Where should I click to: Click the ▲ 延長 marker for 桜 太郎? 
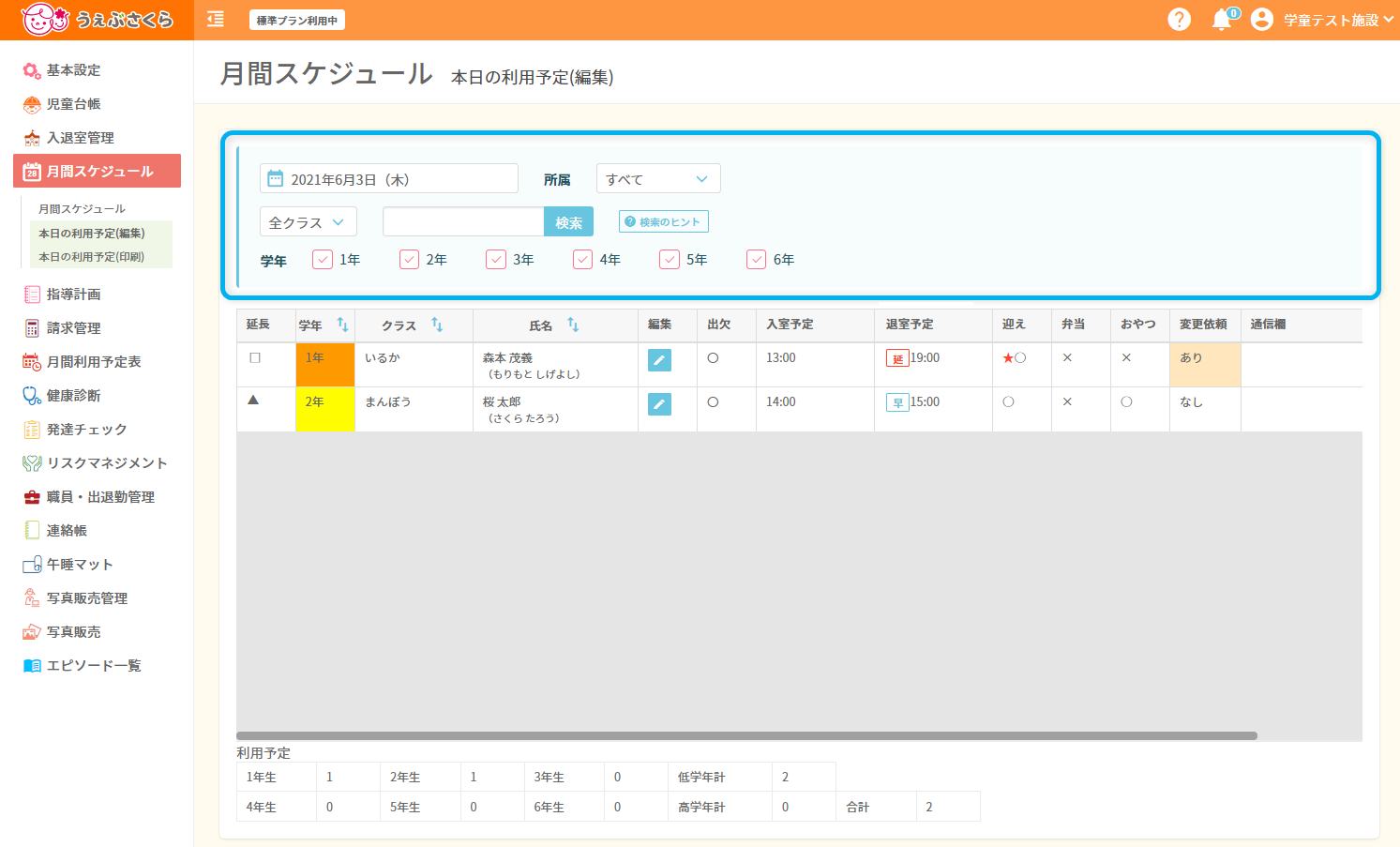tap(253, 400)
